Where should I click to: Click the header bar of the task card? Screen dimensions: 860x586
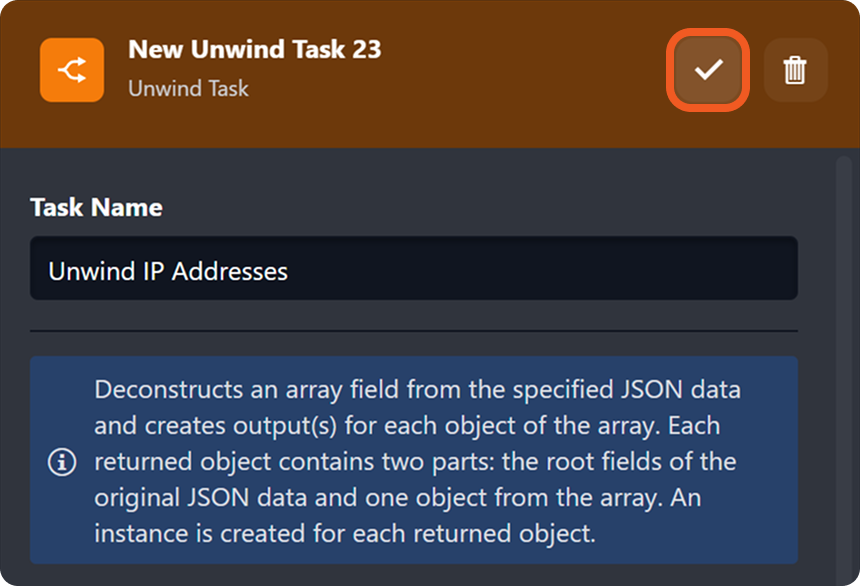point(430,70)
